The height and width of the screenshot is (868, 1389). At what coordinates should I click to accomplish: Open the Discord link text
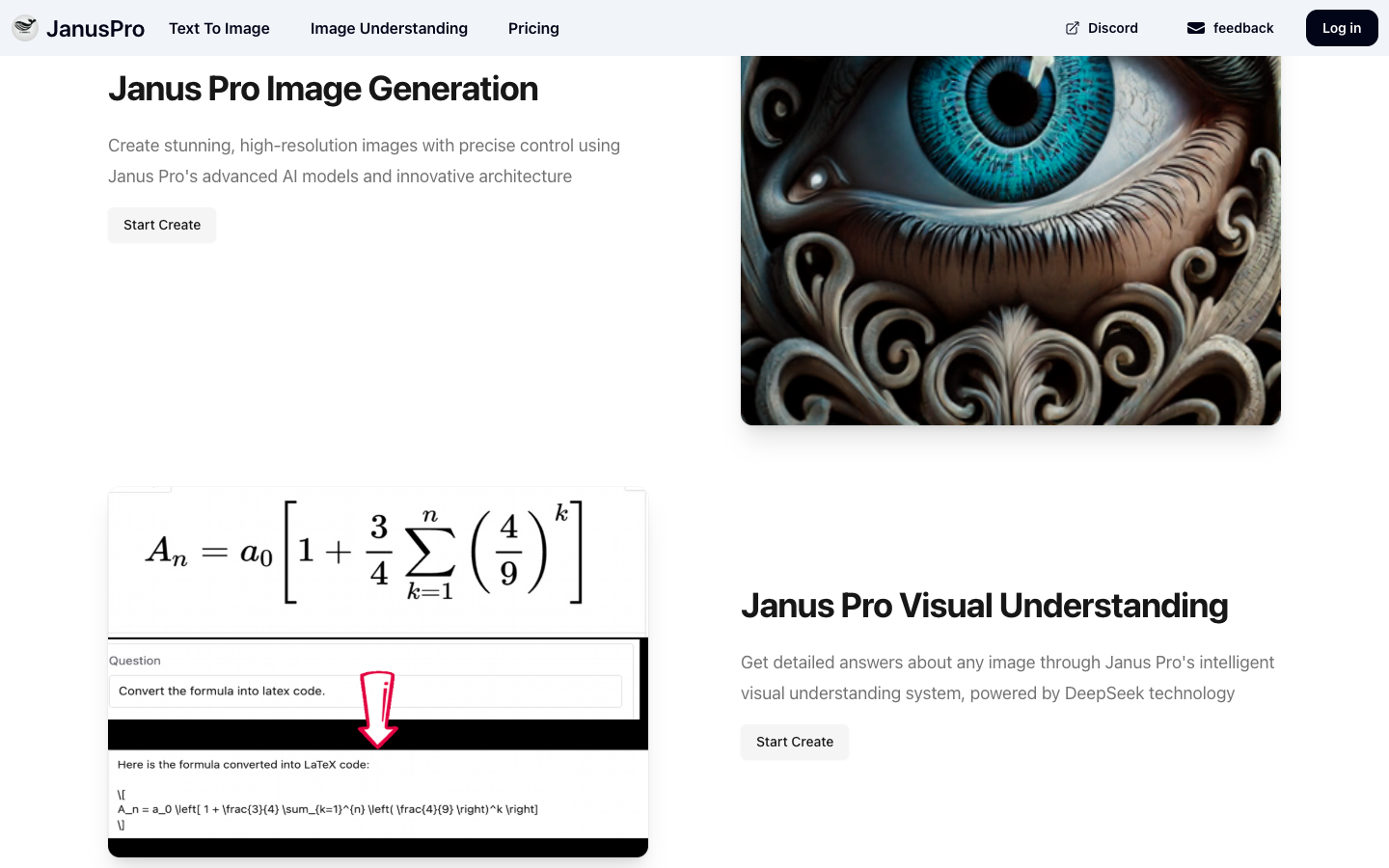point(1113,28)
